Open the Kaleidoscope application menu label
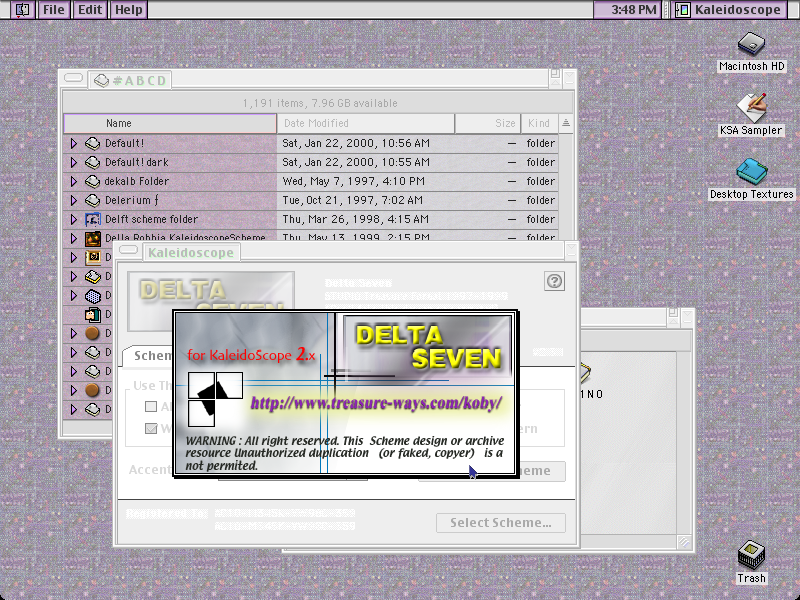The height and width of the screenshot is (600, 800). 738,10
